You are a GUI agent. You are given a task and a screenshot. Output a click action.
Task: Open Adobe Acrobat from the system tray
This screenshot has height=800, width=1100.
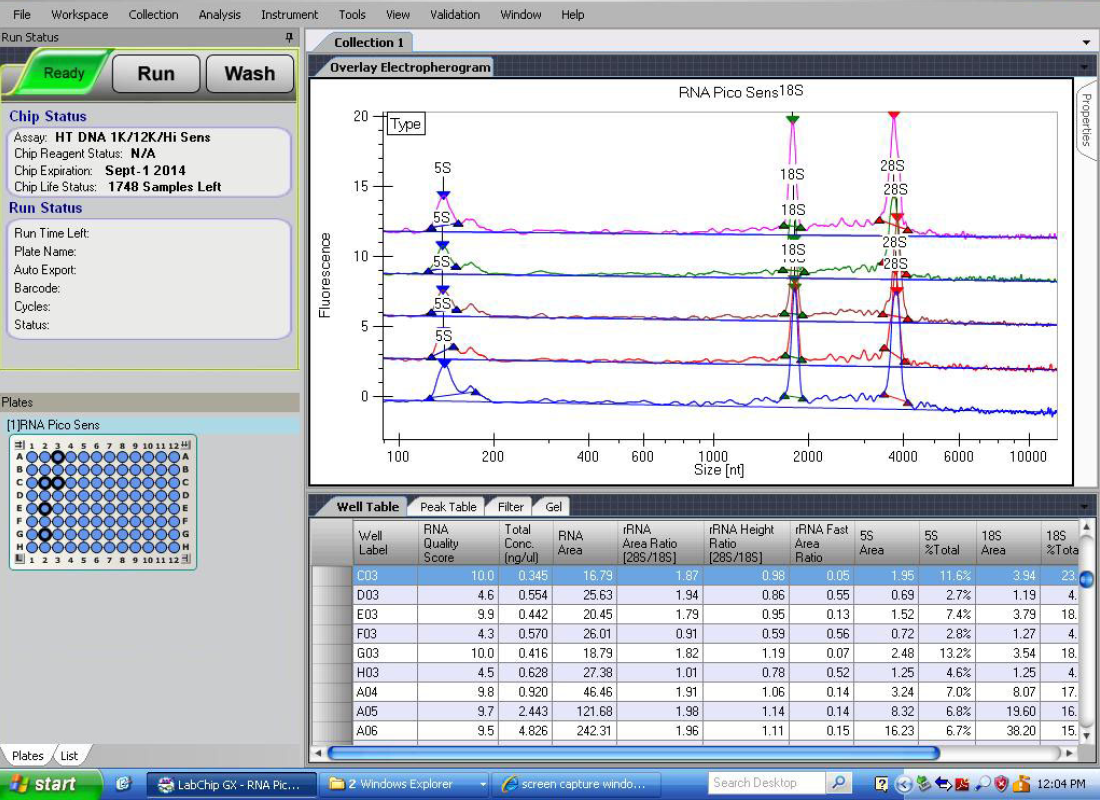click(x=962, y=783)
